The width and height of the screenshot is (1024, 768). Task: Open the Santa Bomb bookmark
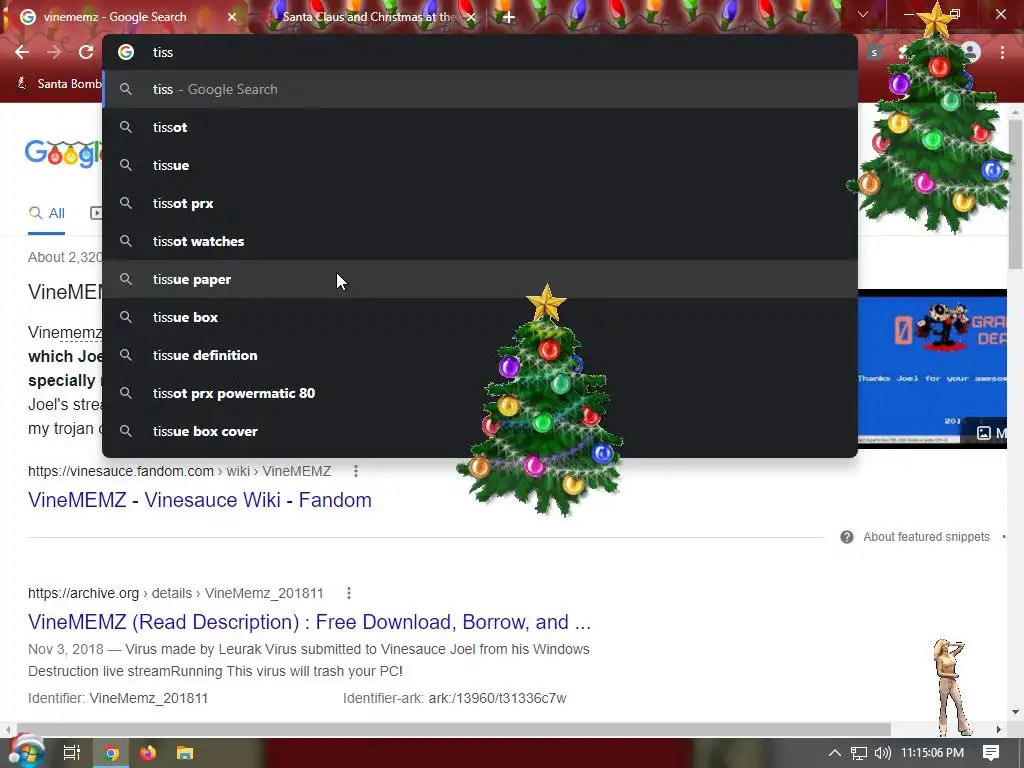[59, 84]
